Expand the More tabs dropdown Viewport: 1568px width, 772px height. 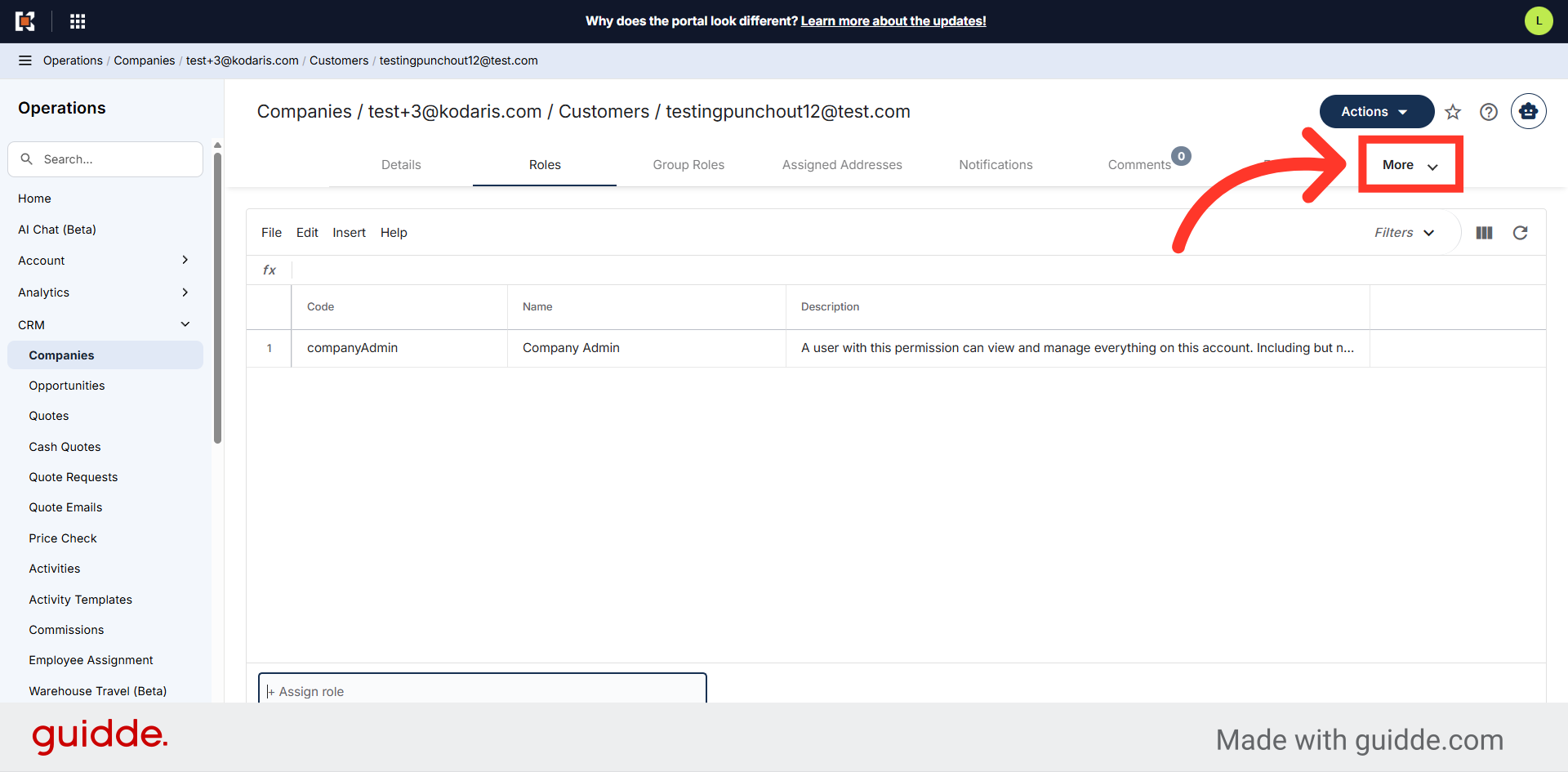click(x=1410, y=165)
